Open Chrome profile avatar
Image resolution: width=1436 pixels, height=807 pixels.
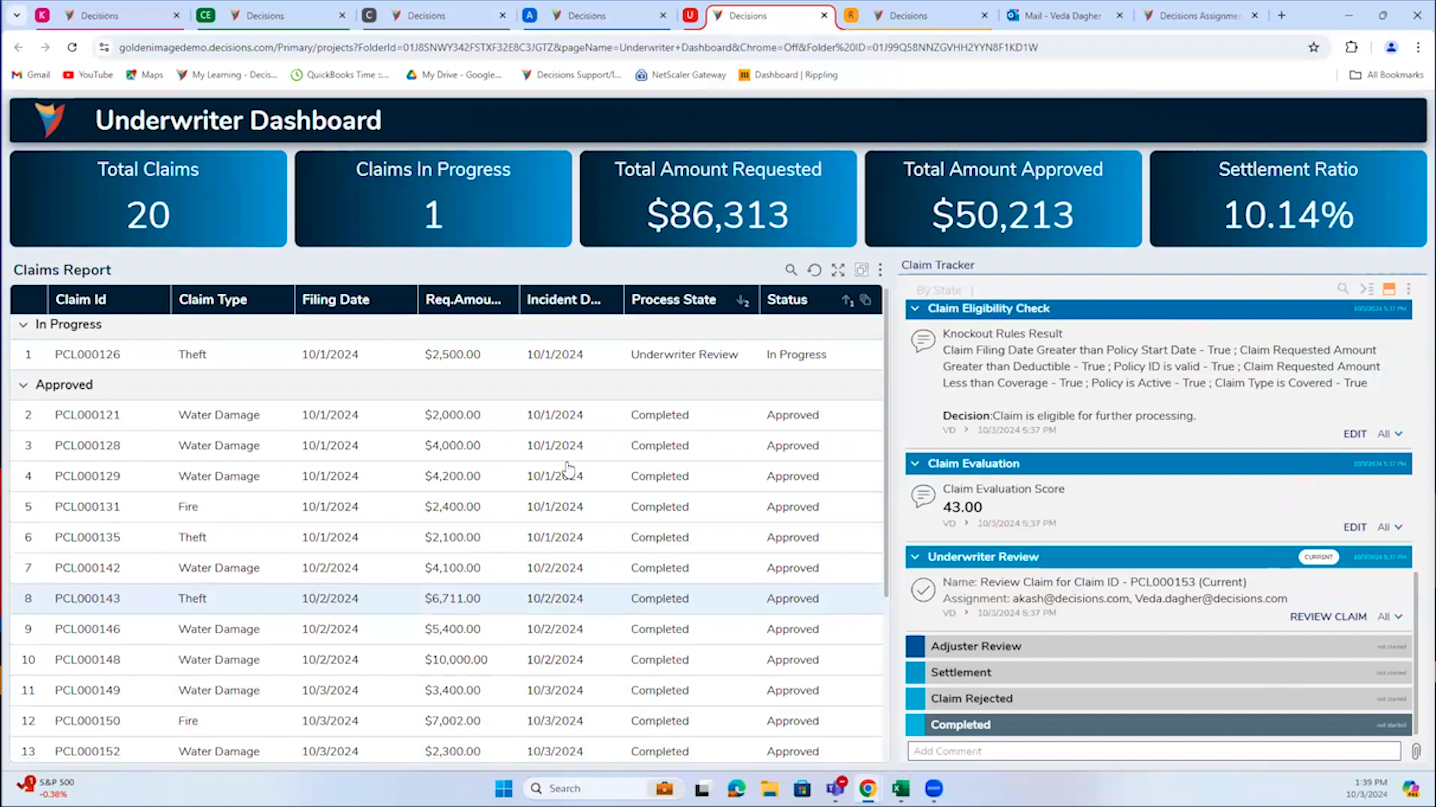point(1391,47)
